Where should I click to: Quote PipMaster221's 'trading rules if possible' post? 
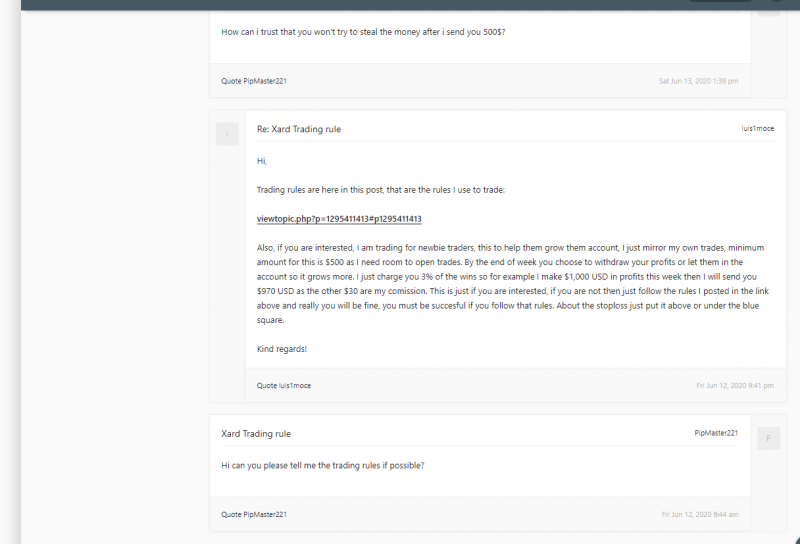coord(255,514)
